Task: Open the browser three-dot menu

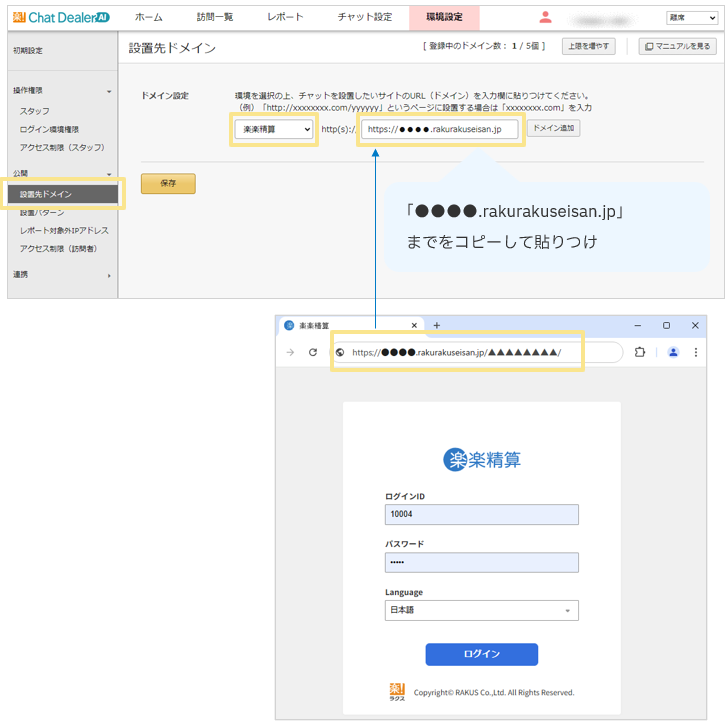Action: (x=696, y=352)
